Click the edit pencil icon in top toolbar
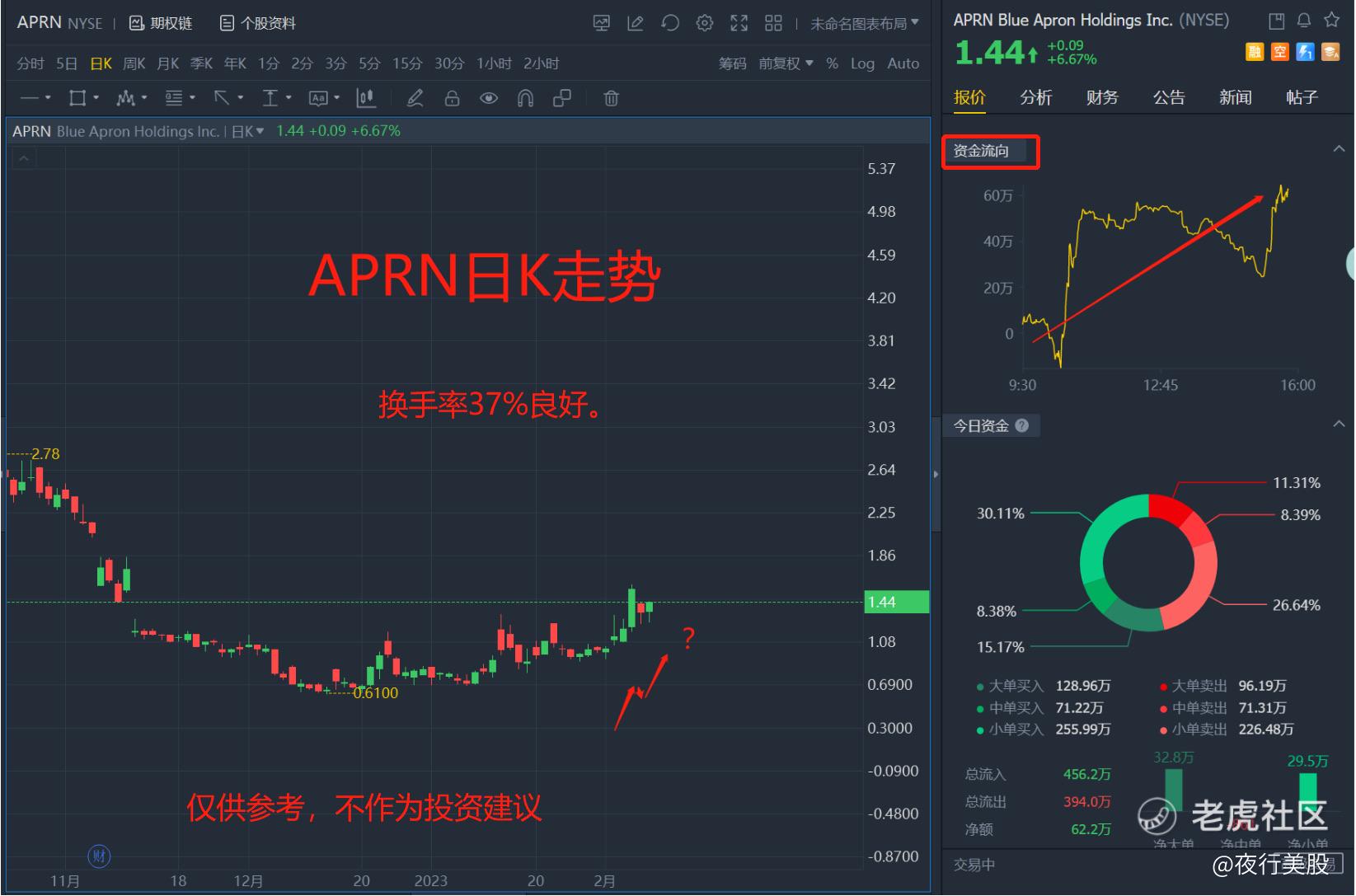Screen dimensions: 1356x896 636,23
